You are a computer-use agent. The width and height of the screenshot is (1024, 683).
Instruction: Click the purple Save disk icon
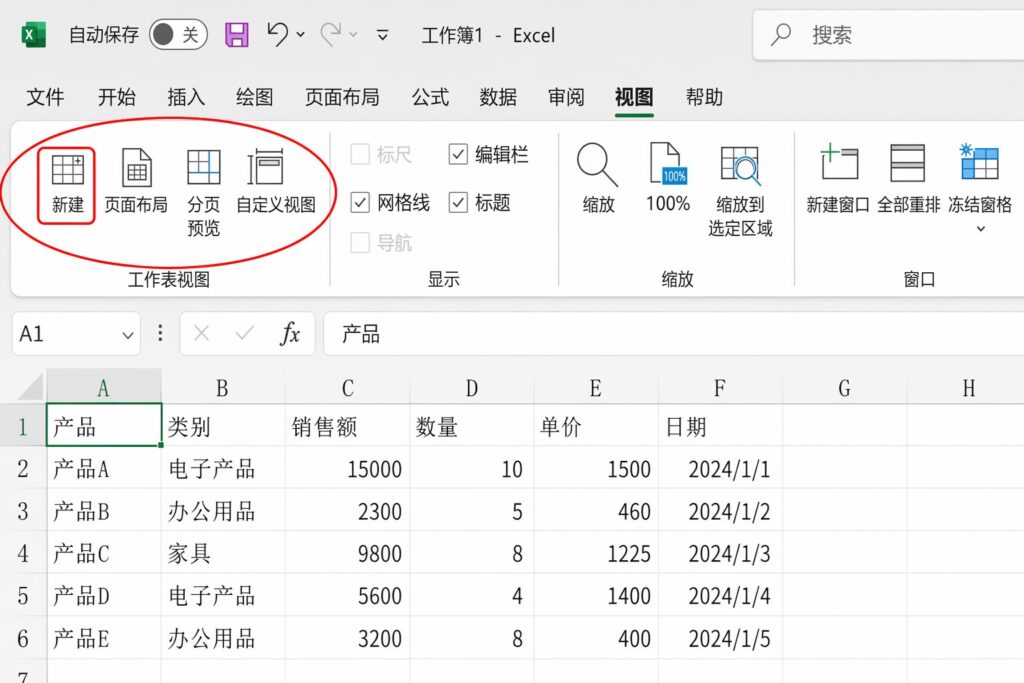[236, 35]
